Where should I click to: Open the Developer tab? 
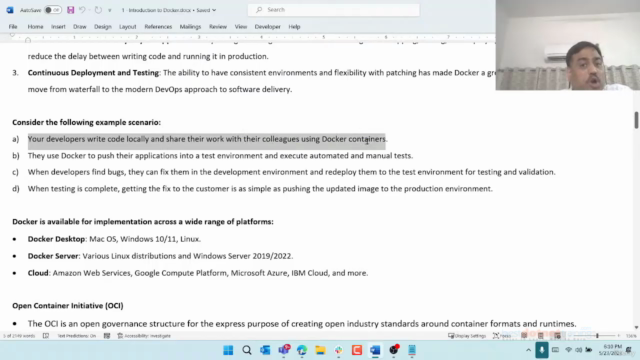(x=268, y=27)
